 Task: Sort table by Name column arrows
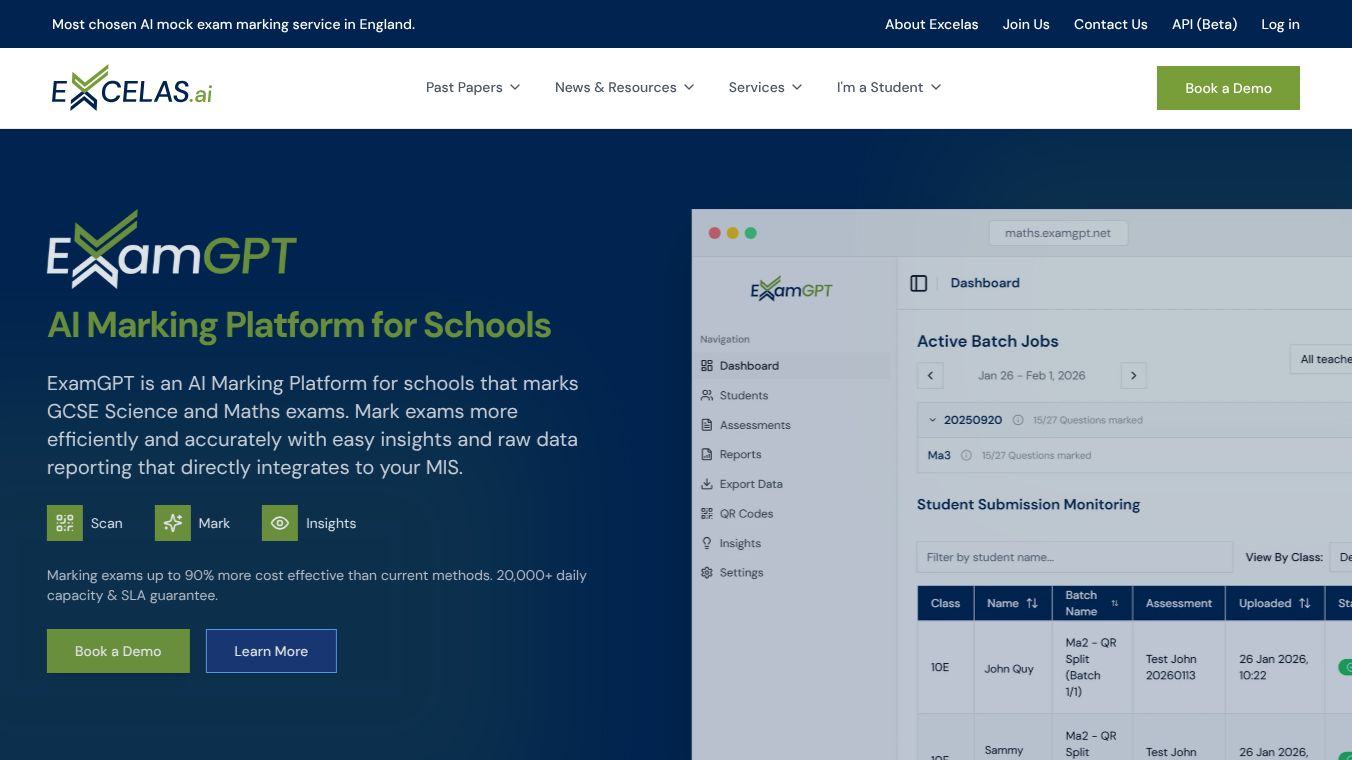click(x=1032, y=603)
